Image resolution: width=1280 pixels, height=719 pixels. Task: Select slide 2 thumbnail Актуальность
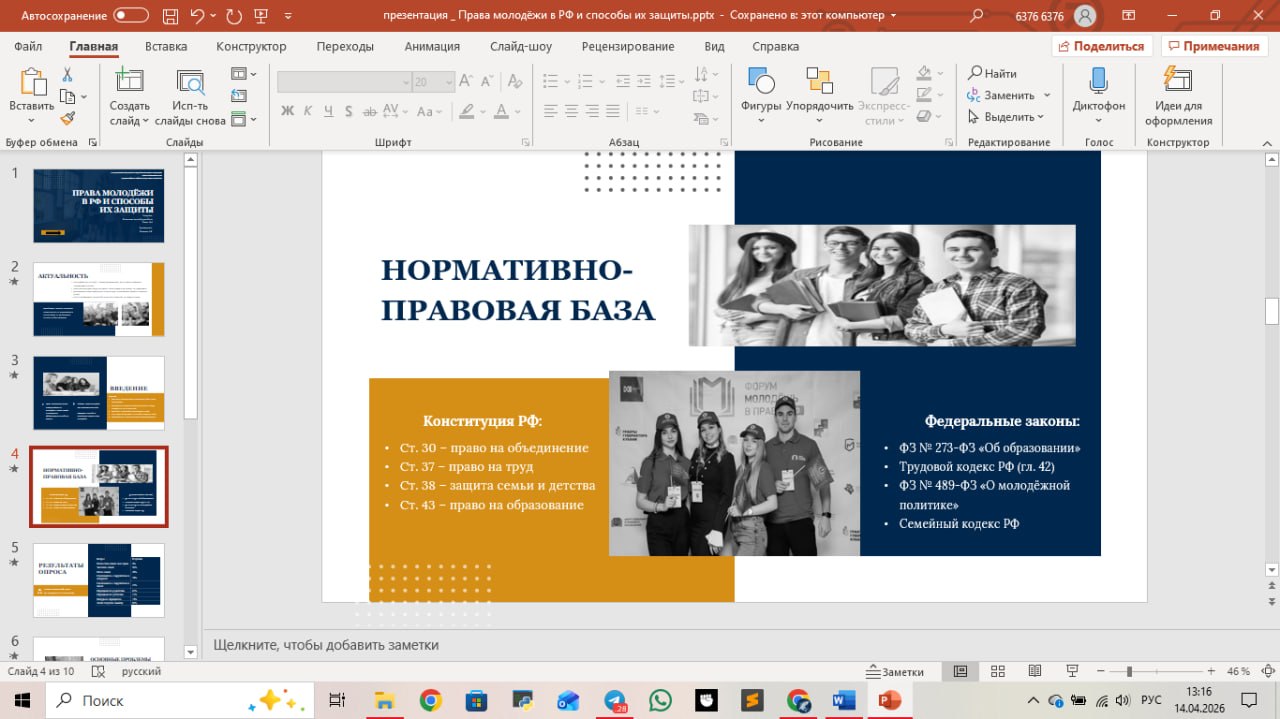coord(99,299)
